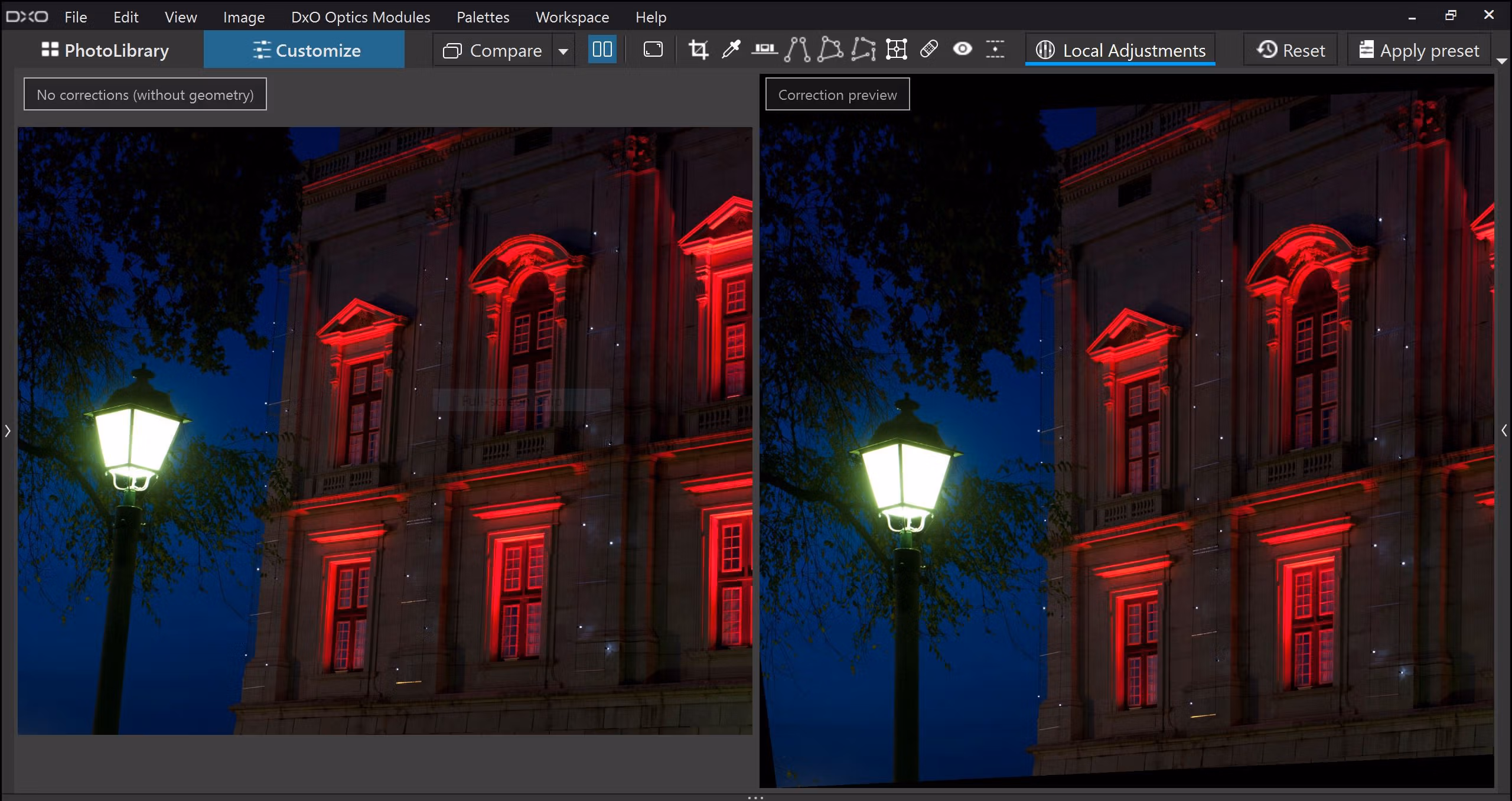This screenshot has width=1512, height=801.
Task: Expand the left side panel
Action: pyautogui.click(x=8, y=431)
